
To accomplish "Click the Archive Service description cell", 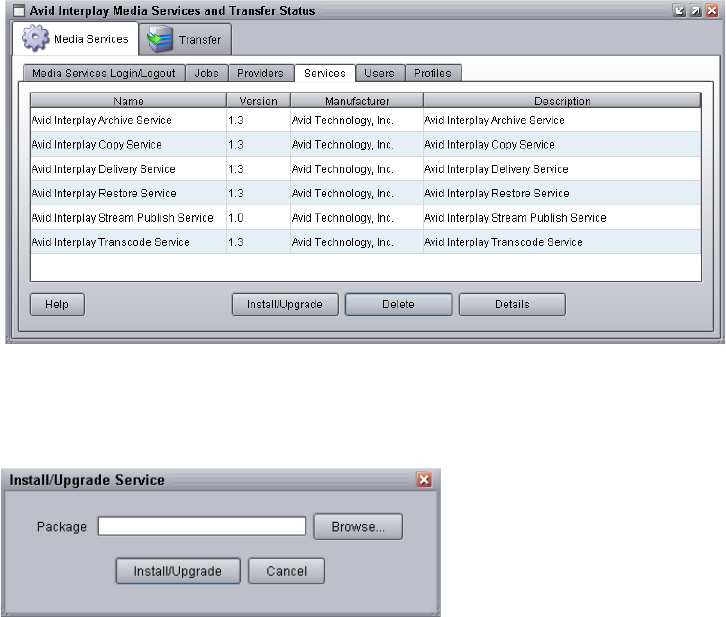I will pos(562,120).
